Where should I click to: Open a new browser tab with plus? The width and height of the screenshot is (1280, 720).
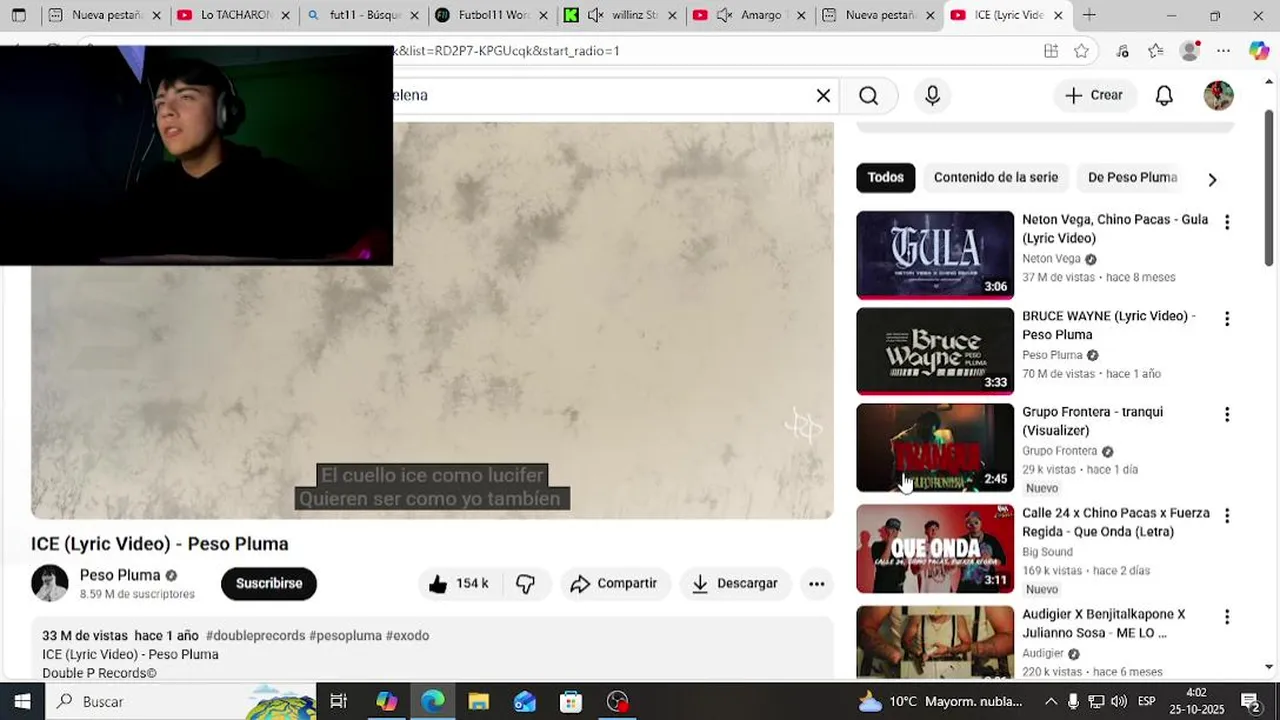pos(1089,15)
